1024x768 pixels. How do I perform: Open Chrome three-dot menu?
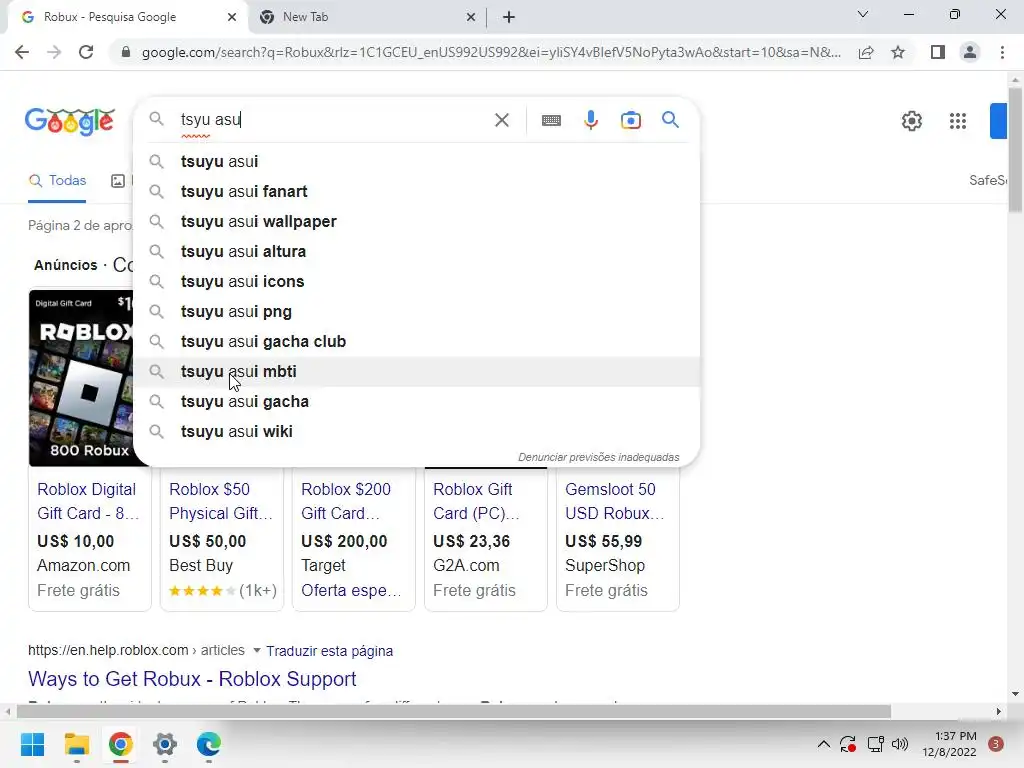1002,52
